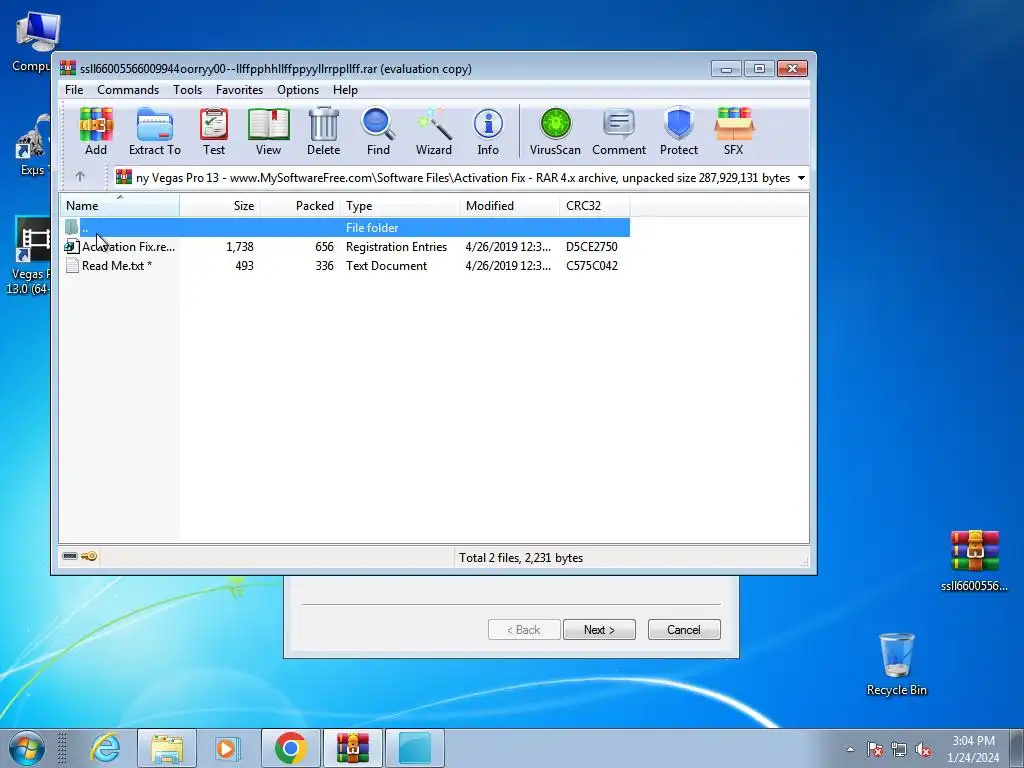Open Google Chrome from the taskbar

coord(291,748)
